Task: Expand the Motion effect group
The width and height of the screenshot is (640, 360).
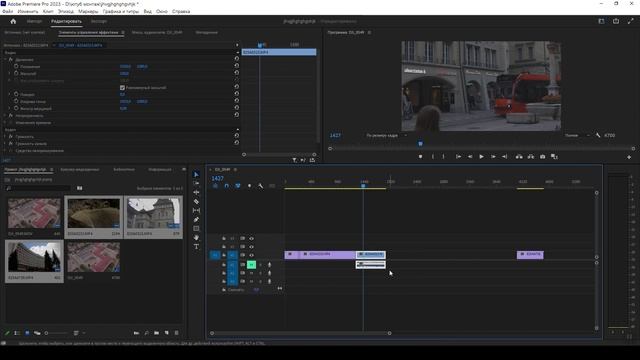Action: pyautogui.click(x=5, y=59)
